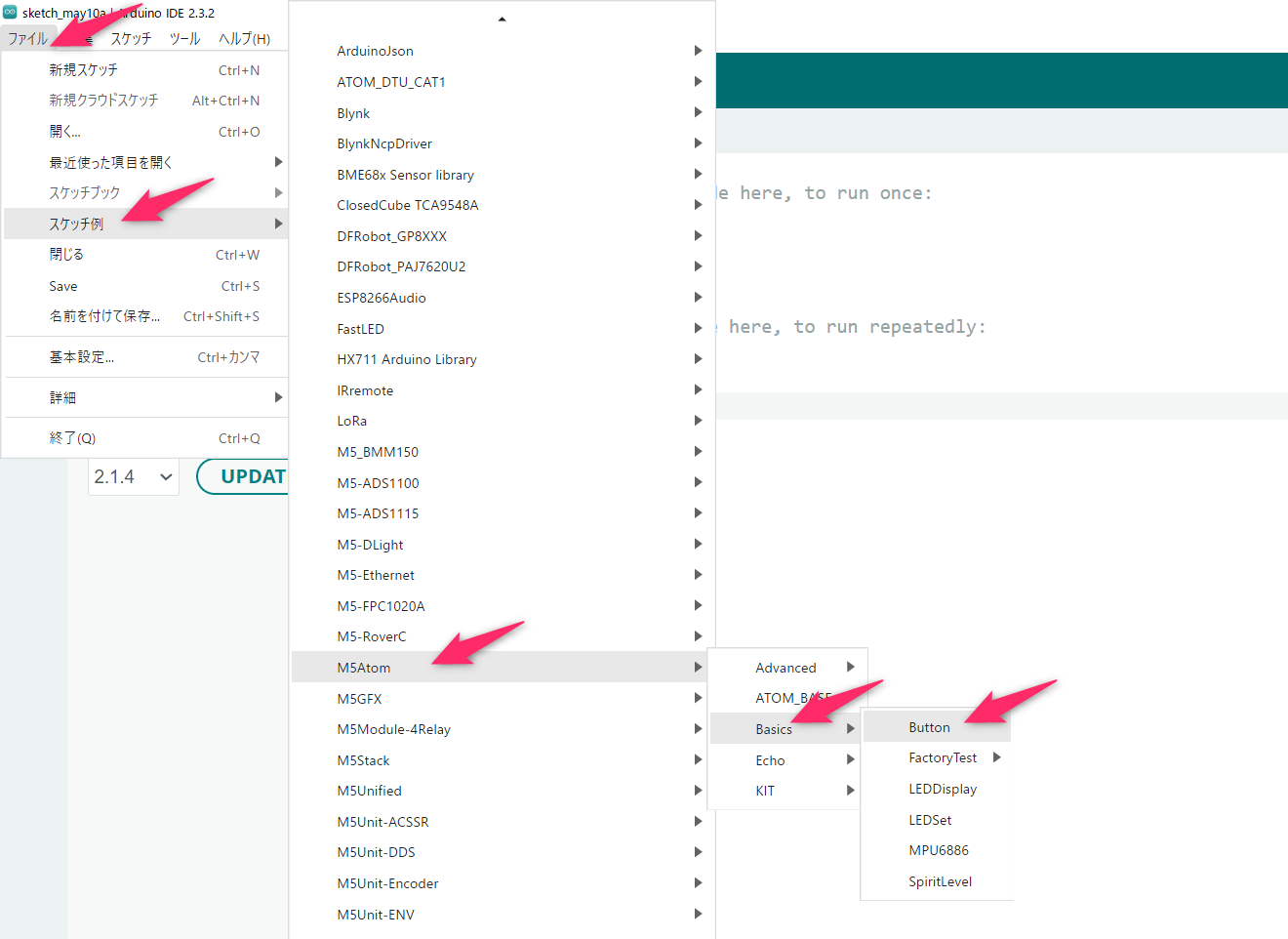The width and height of the screenshot is (1288, 939).
Task: Select the Button example sketch
Action: coord(937,727)
